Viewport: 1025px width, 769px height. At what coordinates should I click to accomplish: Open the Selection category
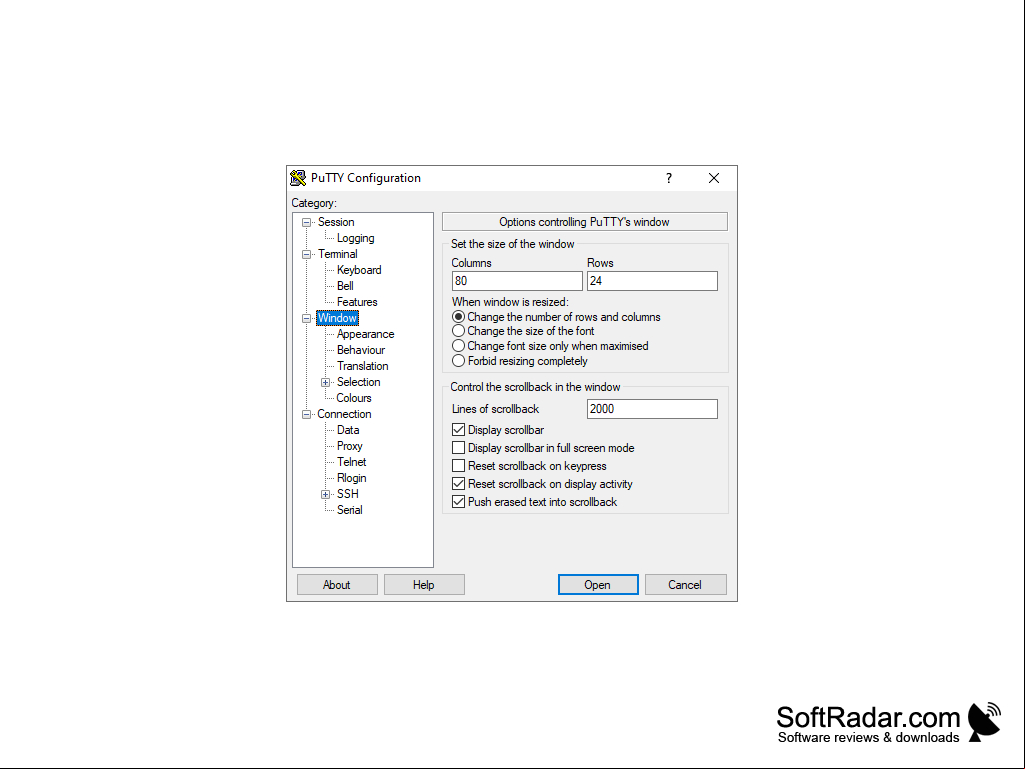pos(358,383)
